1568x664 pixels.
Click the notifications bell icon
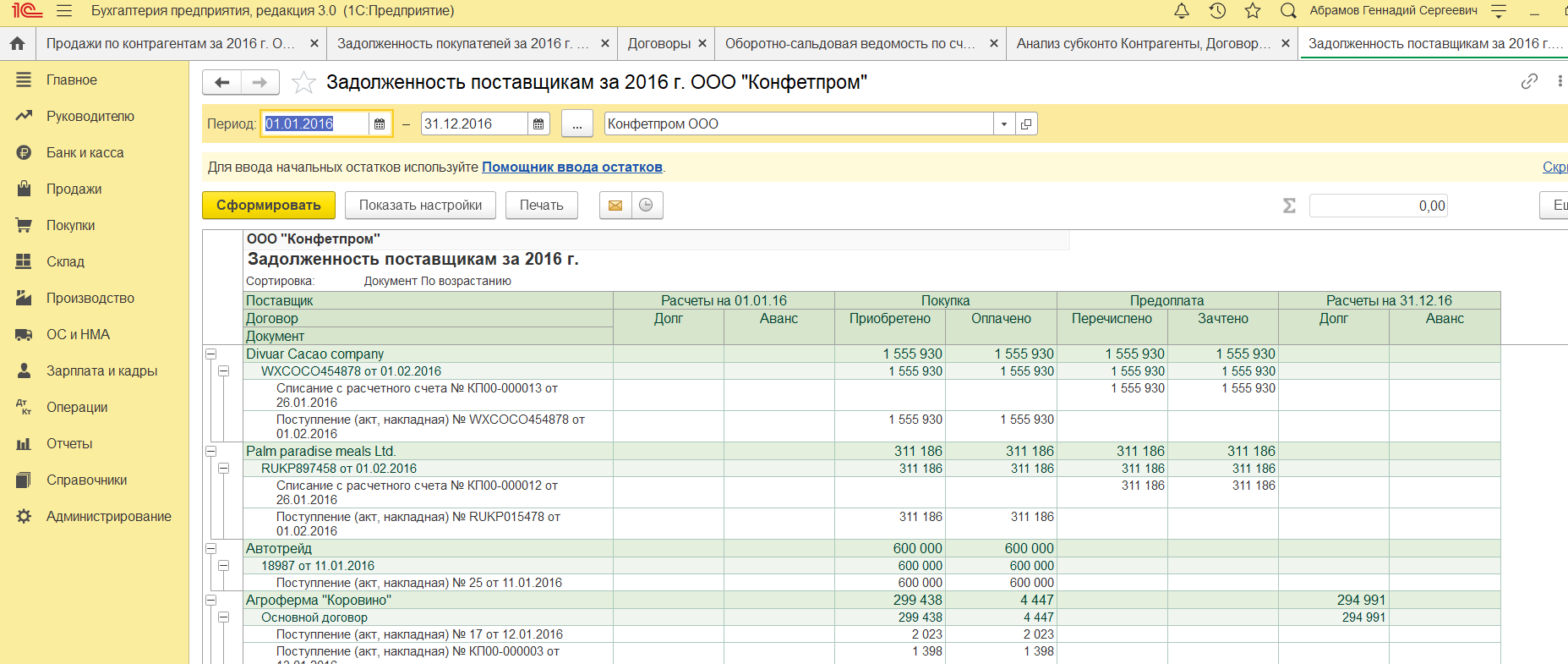pos(1182,11)
